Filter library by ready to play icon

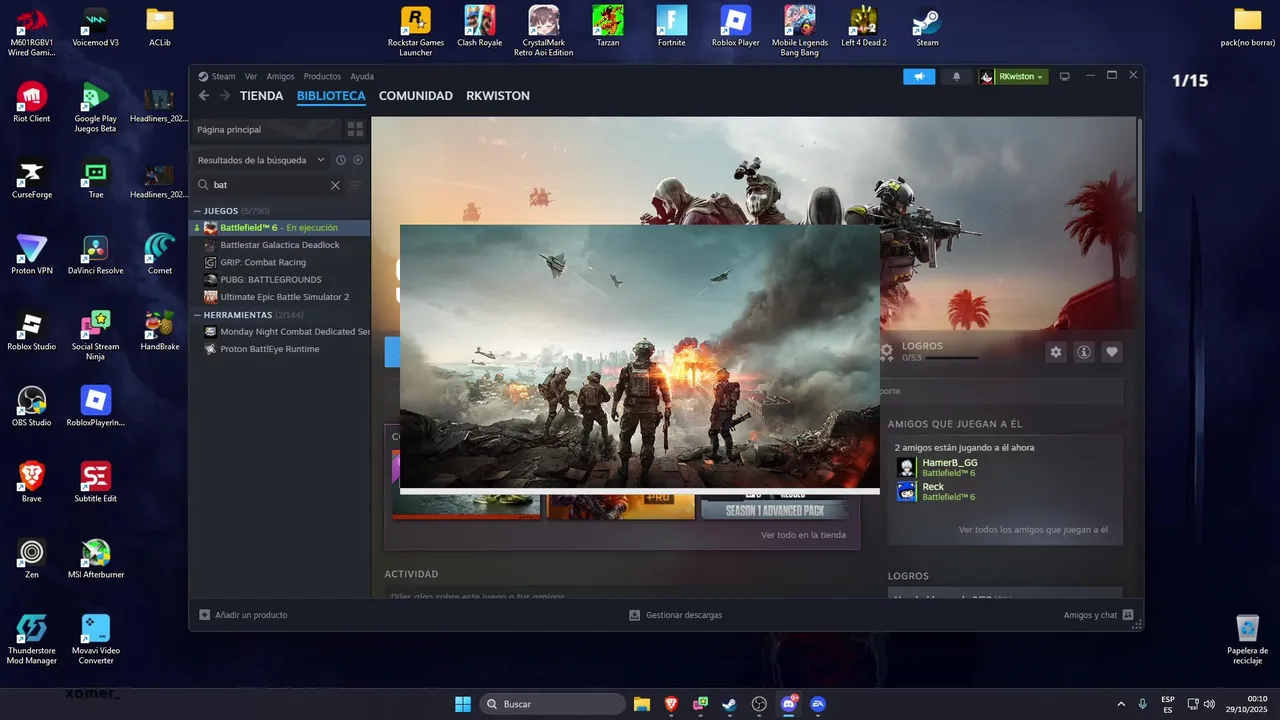(x=358, y=160)
